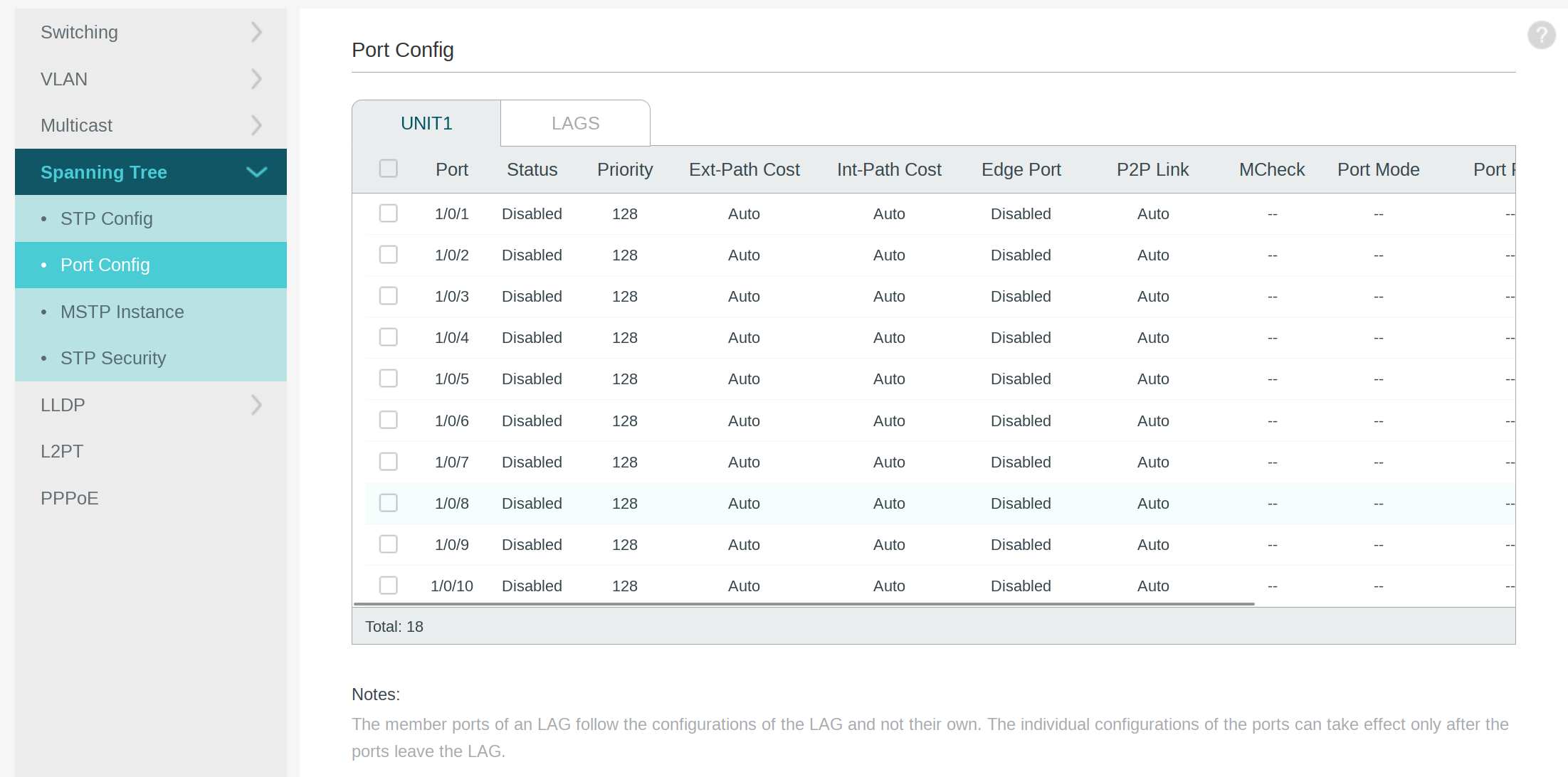
Task: Click port 1/0/1 label cell
Action: click(x=452, y=213)
